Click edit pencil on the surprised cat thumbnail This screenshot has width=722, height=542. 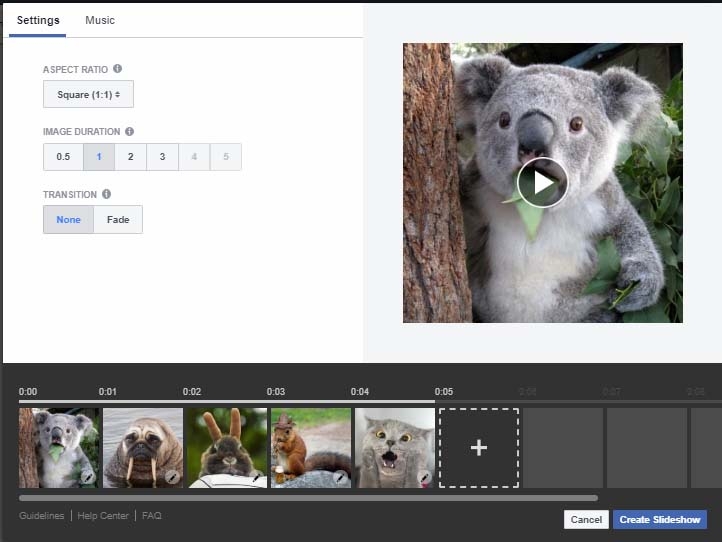pos(424,478)
